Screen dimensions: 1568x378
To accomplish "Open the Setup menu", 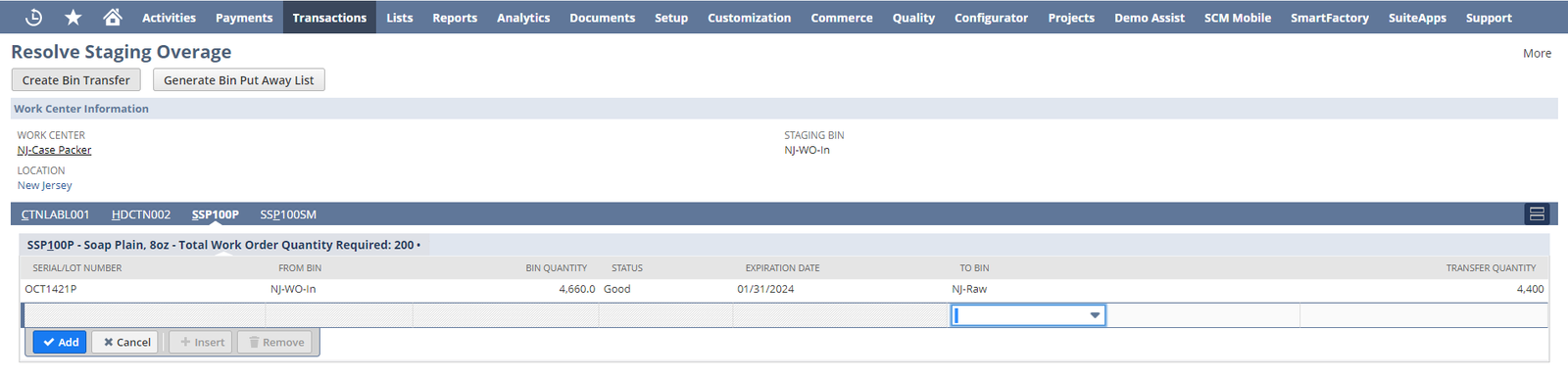I will tap(671, 18).
